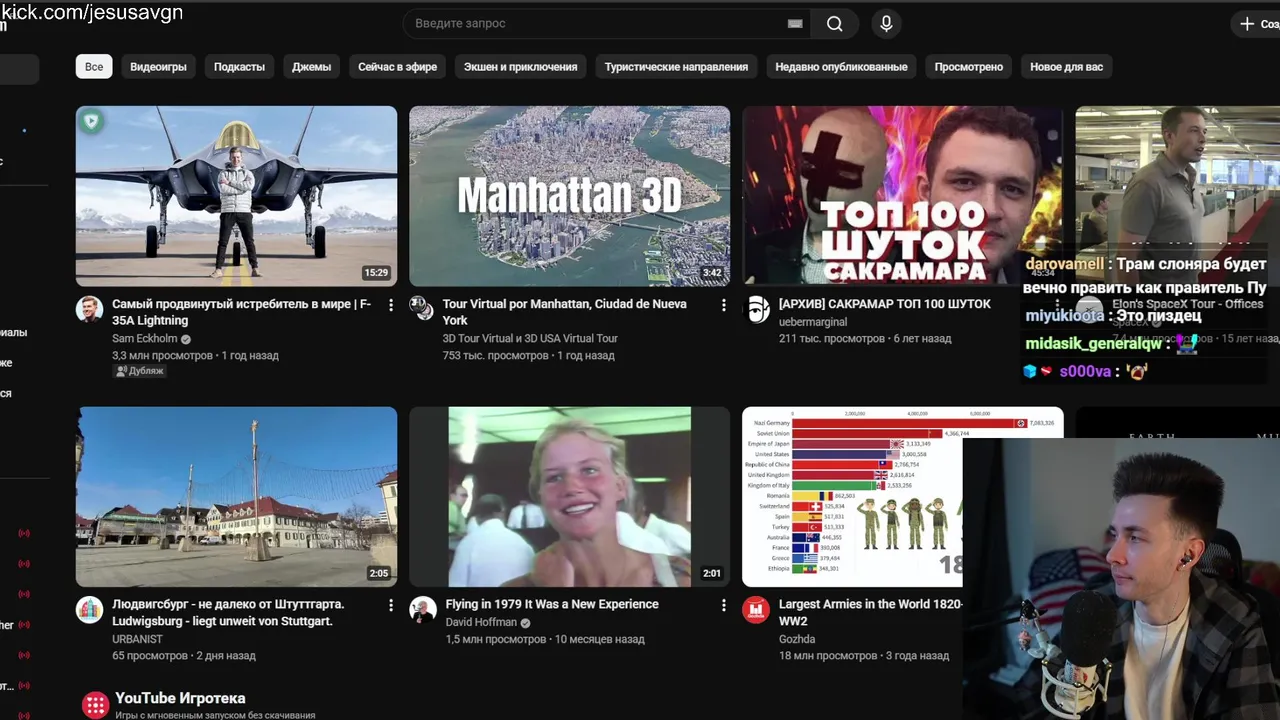Click 3D Tour Virtual и 3D USA channel name

click(x=530, y=339)
